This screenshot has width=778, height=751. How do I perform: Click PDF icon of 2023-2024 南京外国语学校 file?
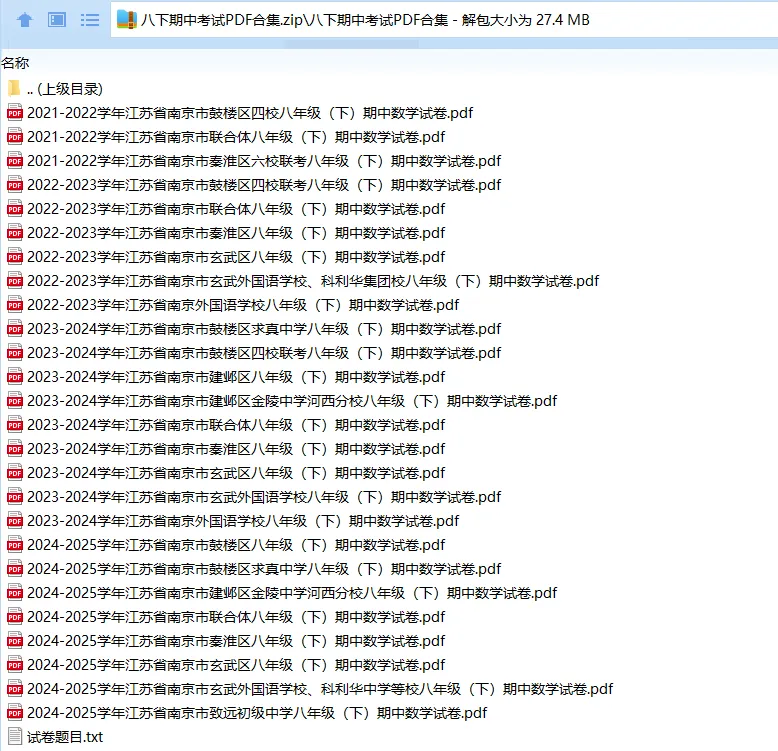15,521
